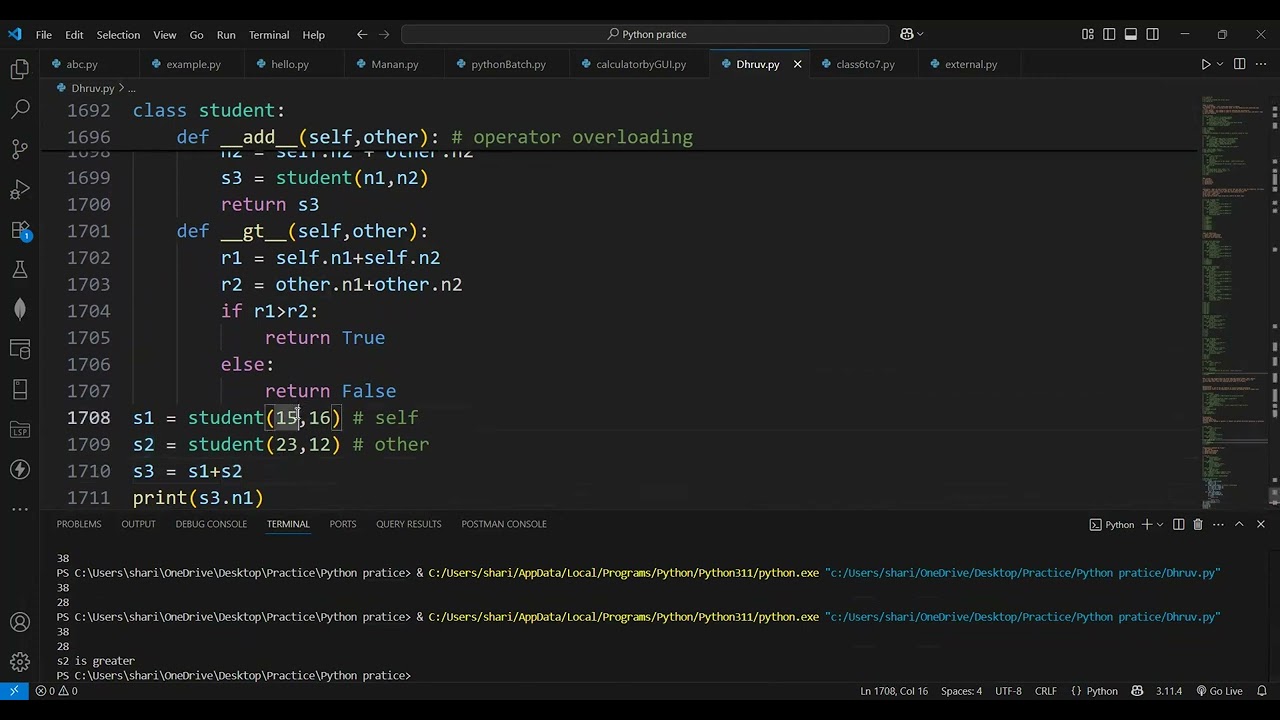Open the POSTMAN CONSOLE panel tab
Screen dimensions: 1280x720
point(504,524)
